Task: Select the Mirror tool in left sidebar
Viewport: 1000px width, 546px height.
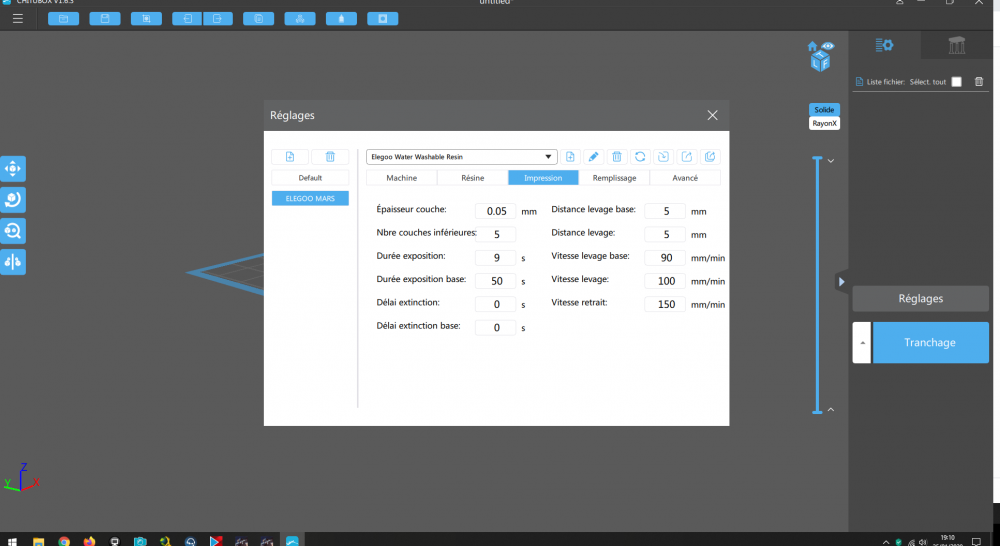Action: pyautogui.click(x=13, y=262)
